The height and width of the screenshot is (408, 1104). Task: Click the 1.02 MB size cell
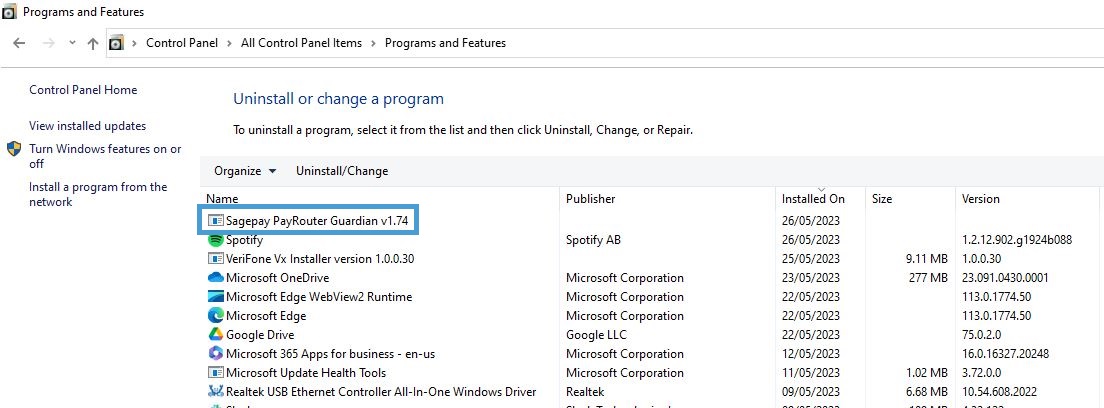click(x=927, y=373)
